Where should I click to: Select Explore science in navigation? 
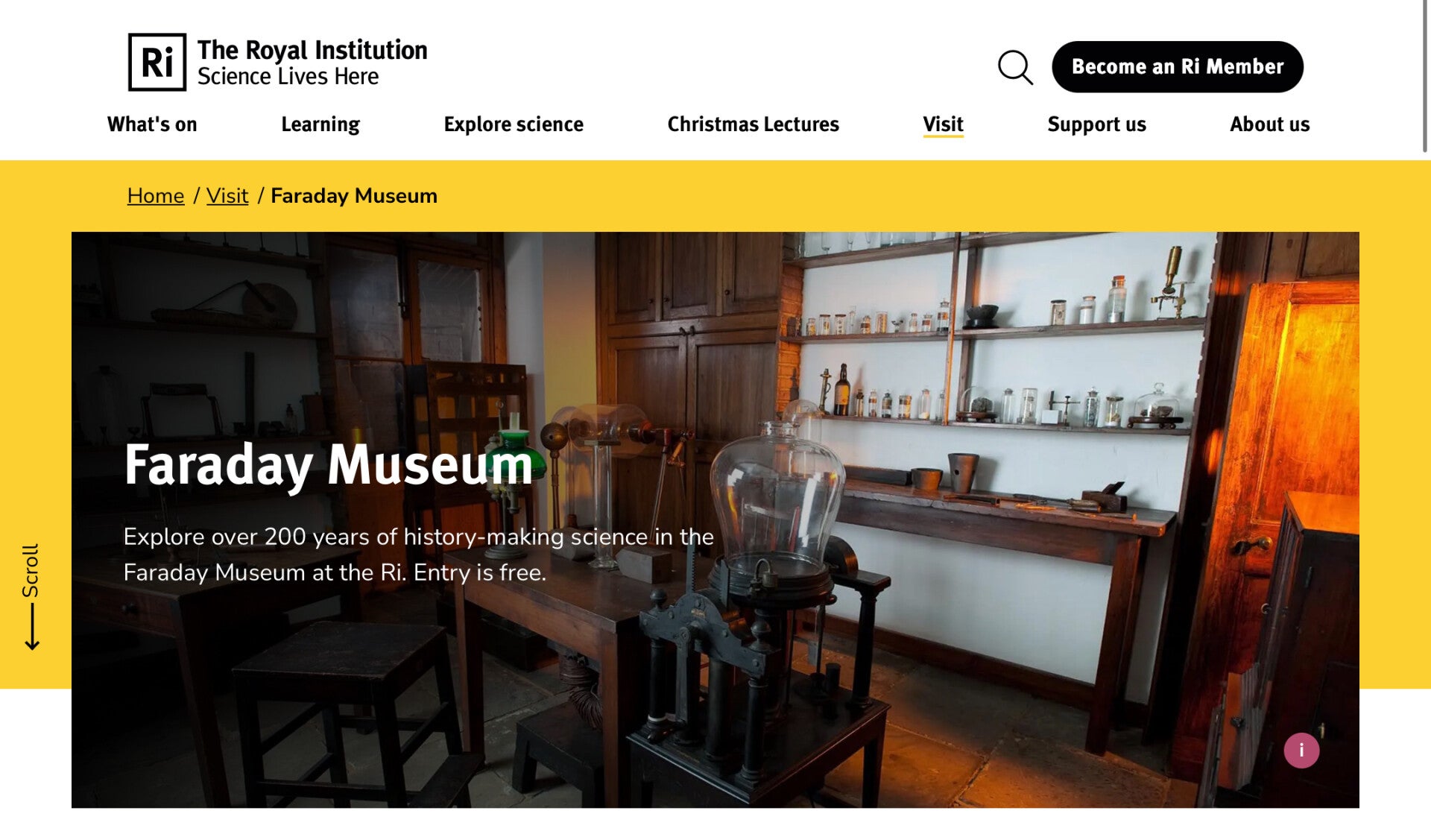tap(514, 124)
